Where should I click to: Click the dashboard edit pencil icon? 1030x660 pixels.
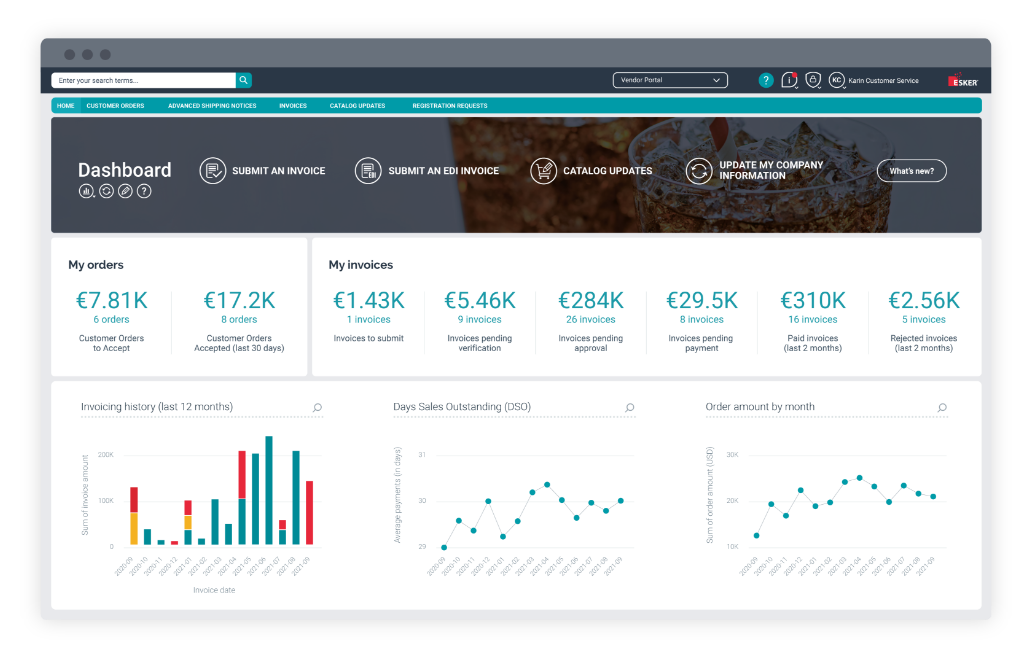click(x=125, y=191)
